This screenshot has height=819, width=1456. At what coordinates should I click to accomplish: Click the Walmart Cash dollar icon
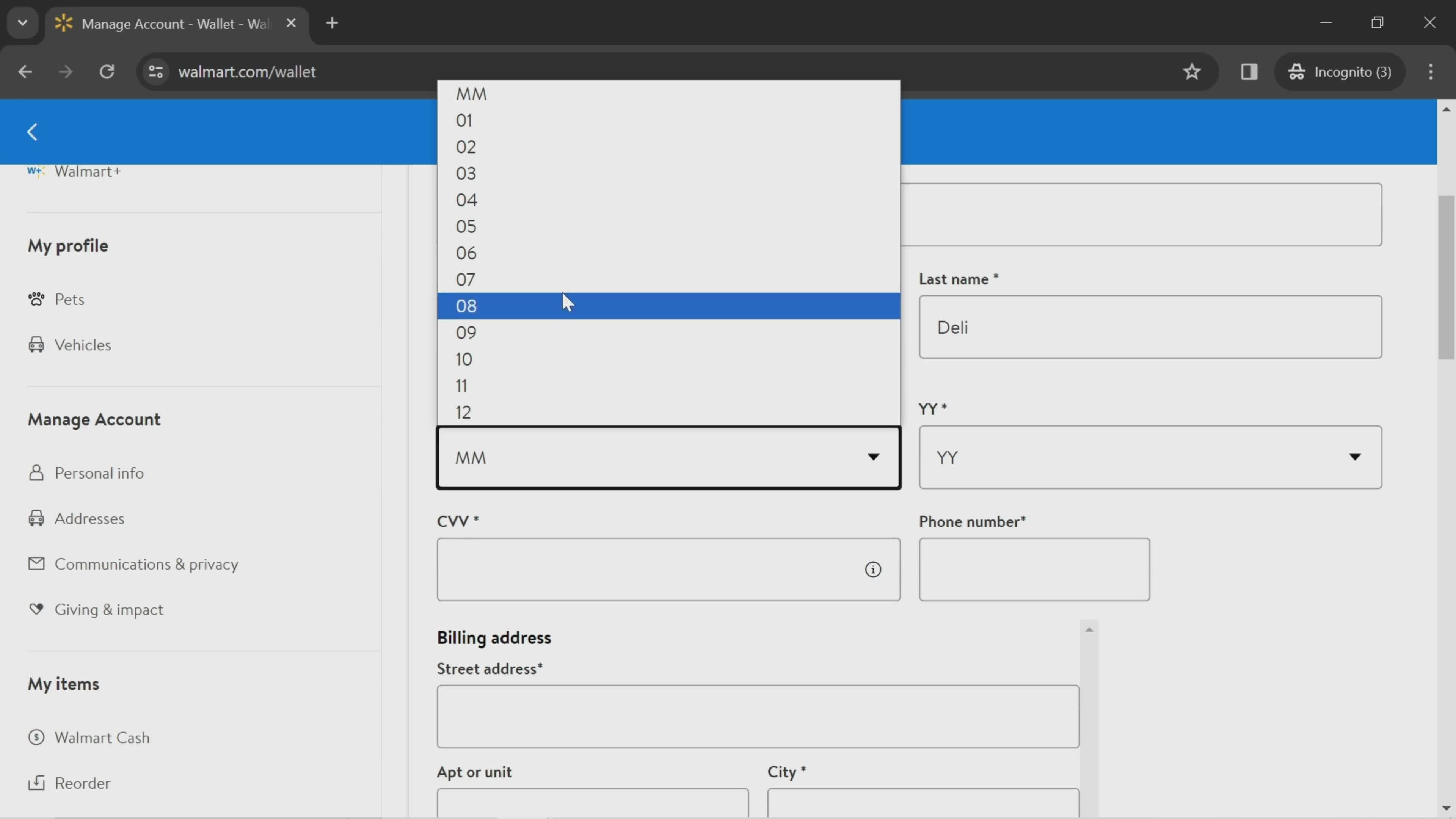coord(36,737)
